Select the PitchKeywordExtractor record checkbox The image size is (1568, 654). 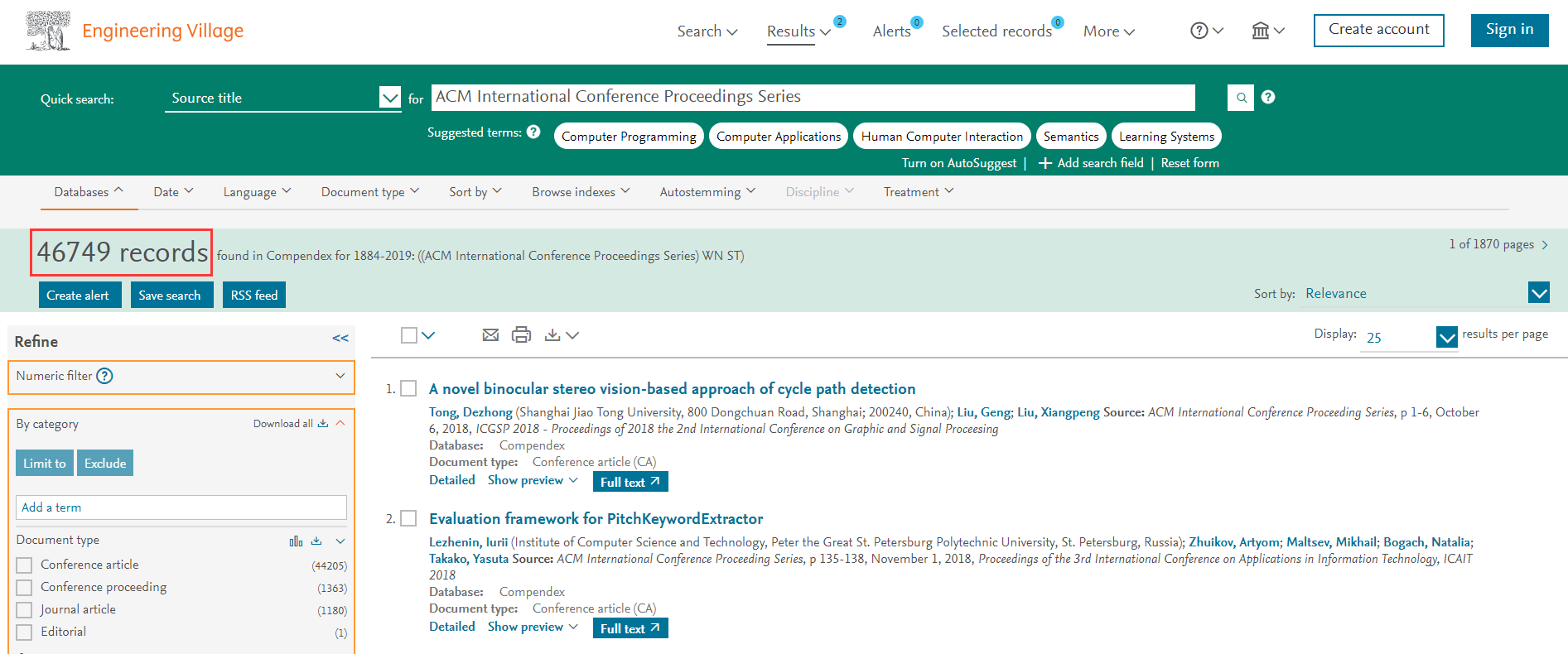pos(408,518)
